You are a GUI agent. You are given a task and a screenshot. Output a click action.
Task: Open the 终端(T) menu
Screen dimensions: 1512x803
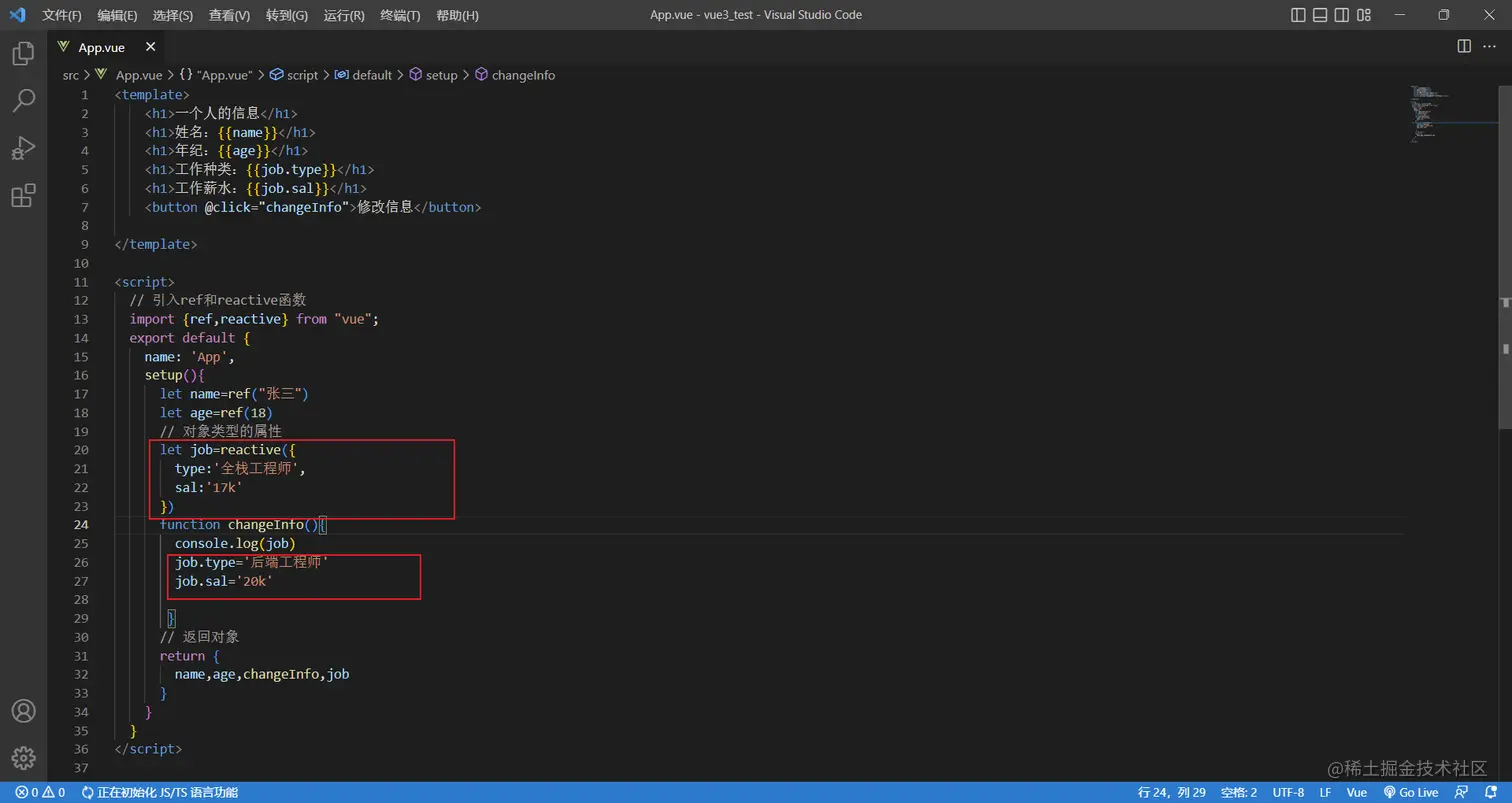(x=401, y=15)
